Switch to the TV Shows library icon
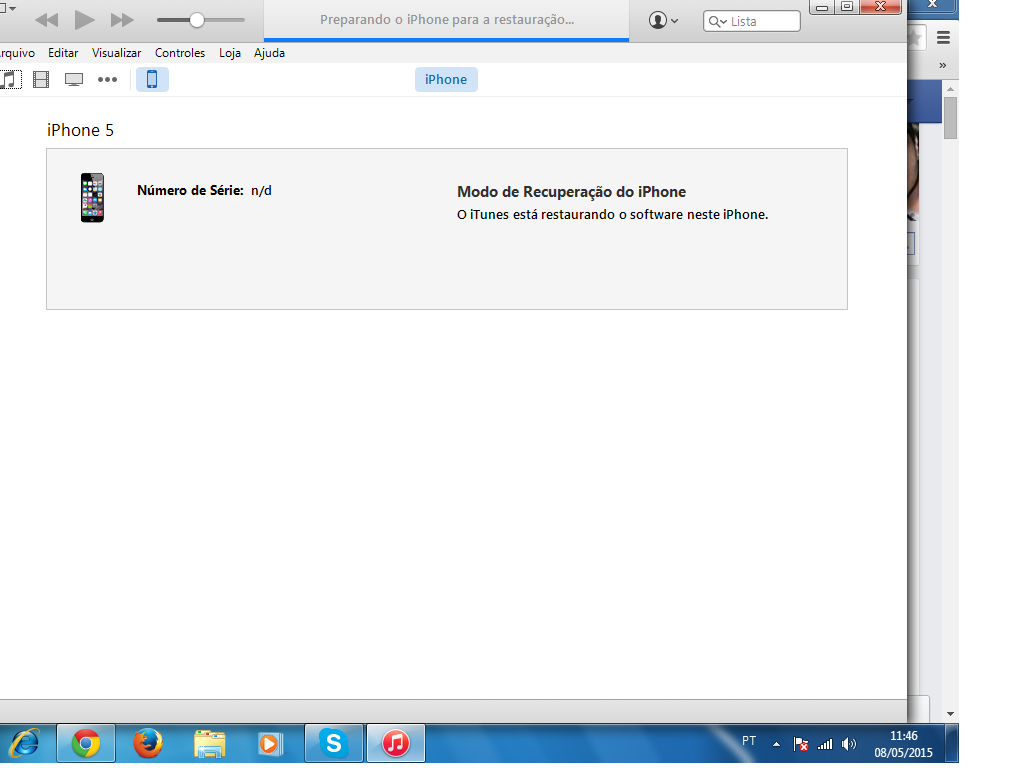The image size is (1024, 768). click(x=74, y=80)
